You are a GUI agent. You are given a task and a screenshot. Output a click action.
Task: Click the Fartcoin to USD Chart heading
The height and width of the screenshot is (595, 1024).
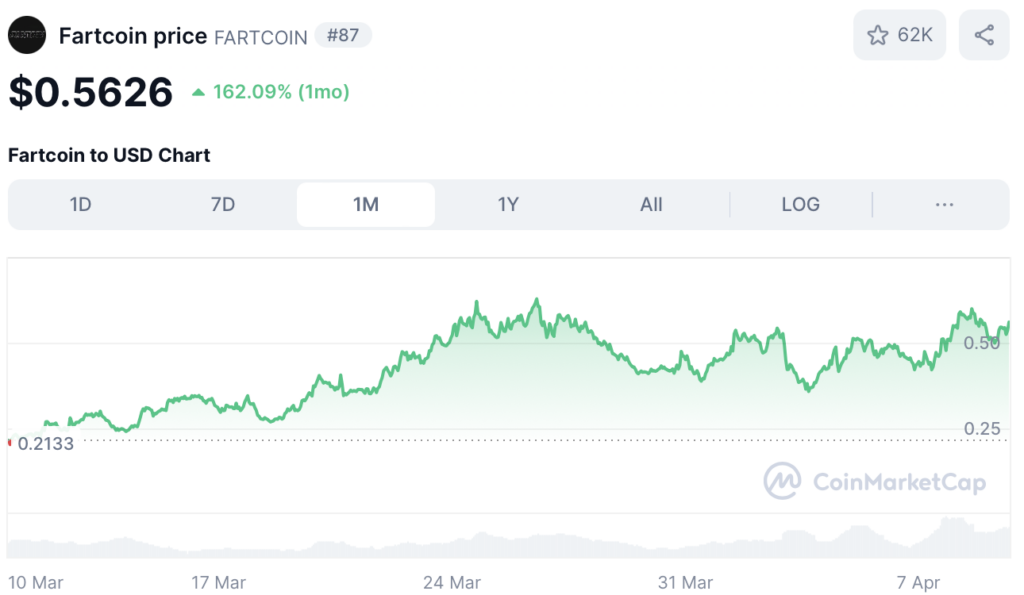click(x=109, y=155)
